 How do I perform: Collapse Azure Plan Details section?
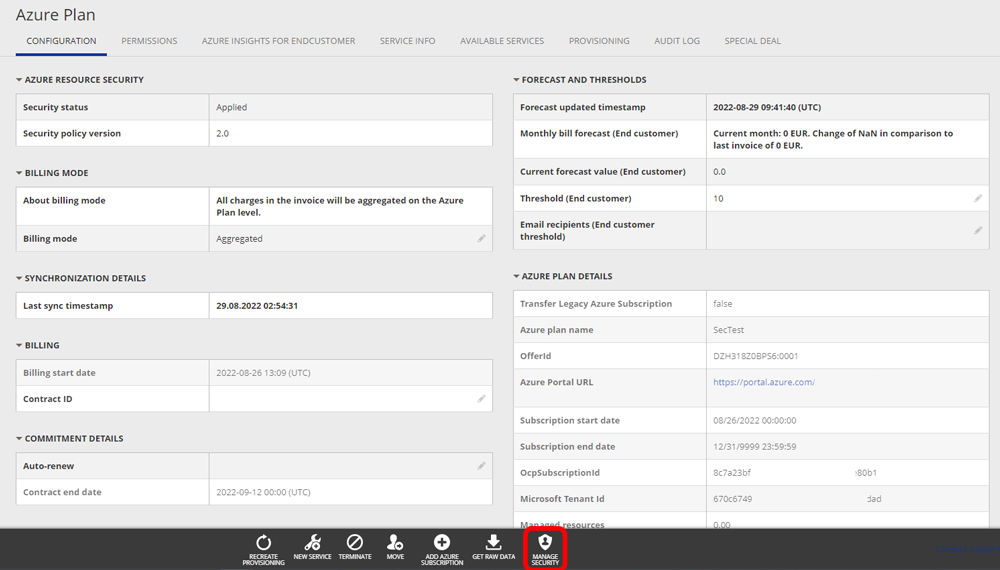(x=516, y=276)
